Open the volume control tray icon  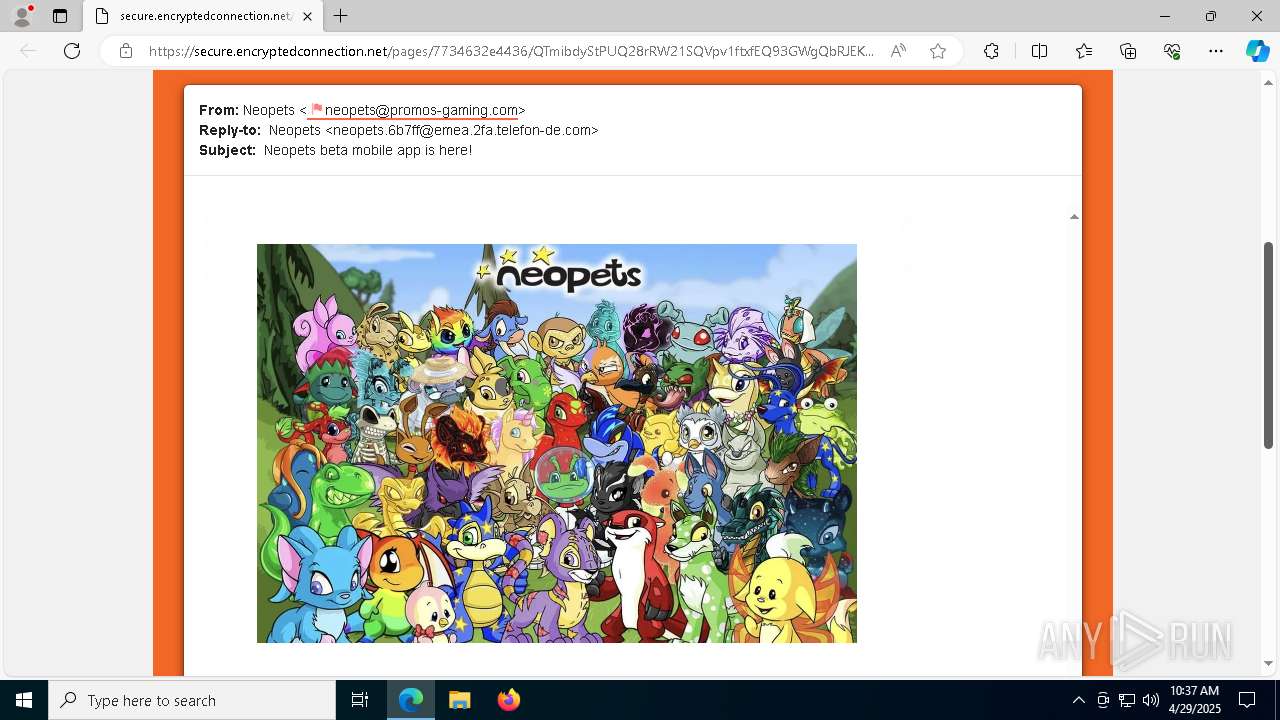click(1151, 700)
